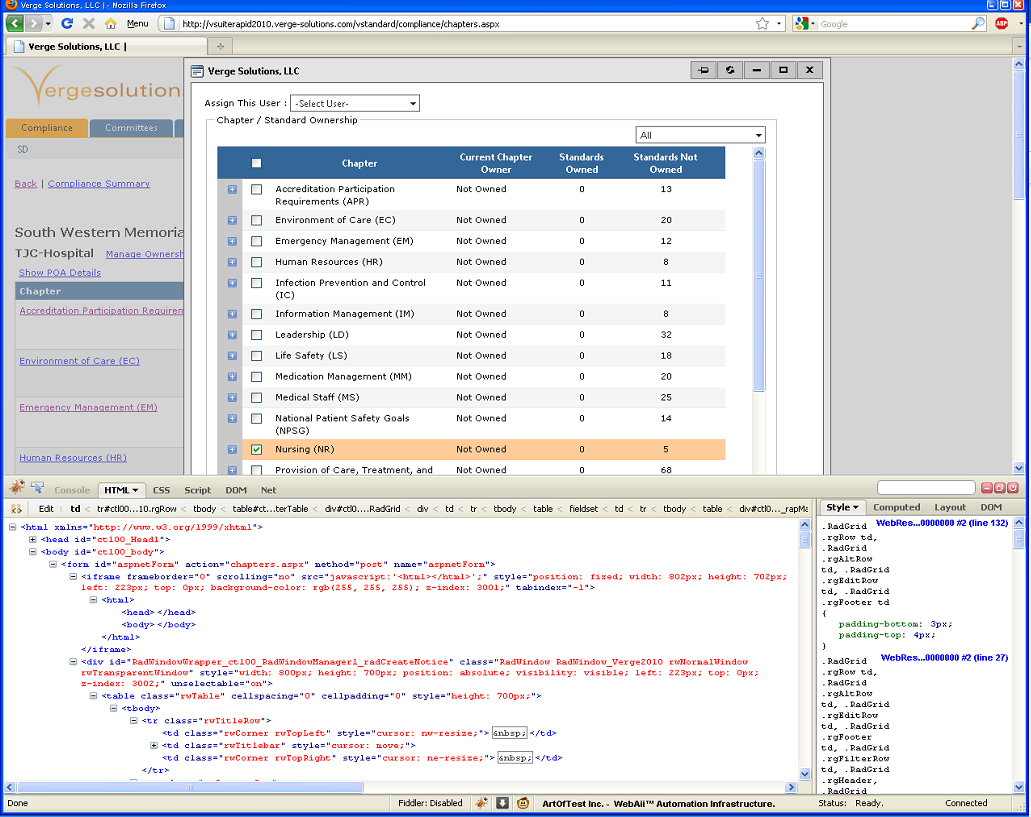Screen dimensions: 1031x817
Task: Uncheck the Nursing (NR) chapter checkbox
Action: (256, 450)
